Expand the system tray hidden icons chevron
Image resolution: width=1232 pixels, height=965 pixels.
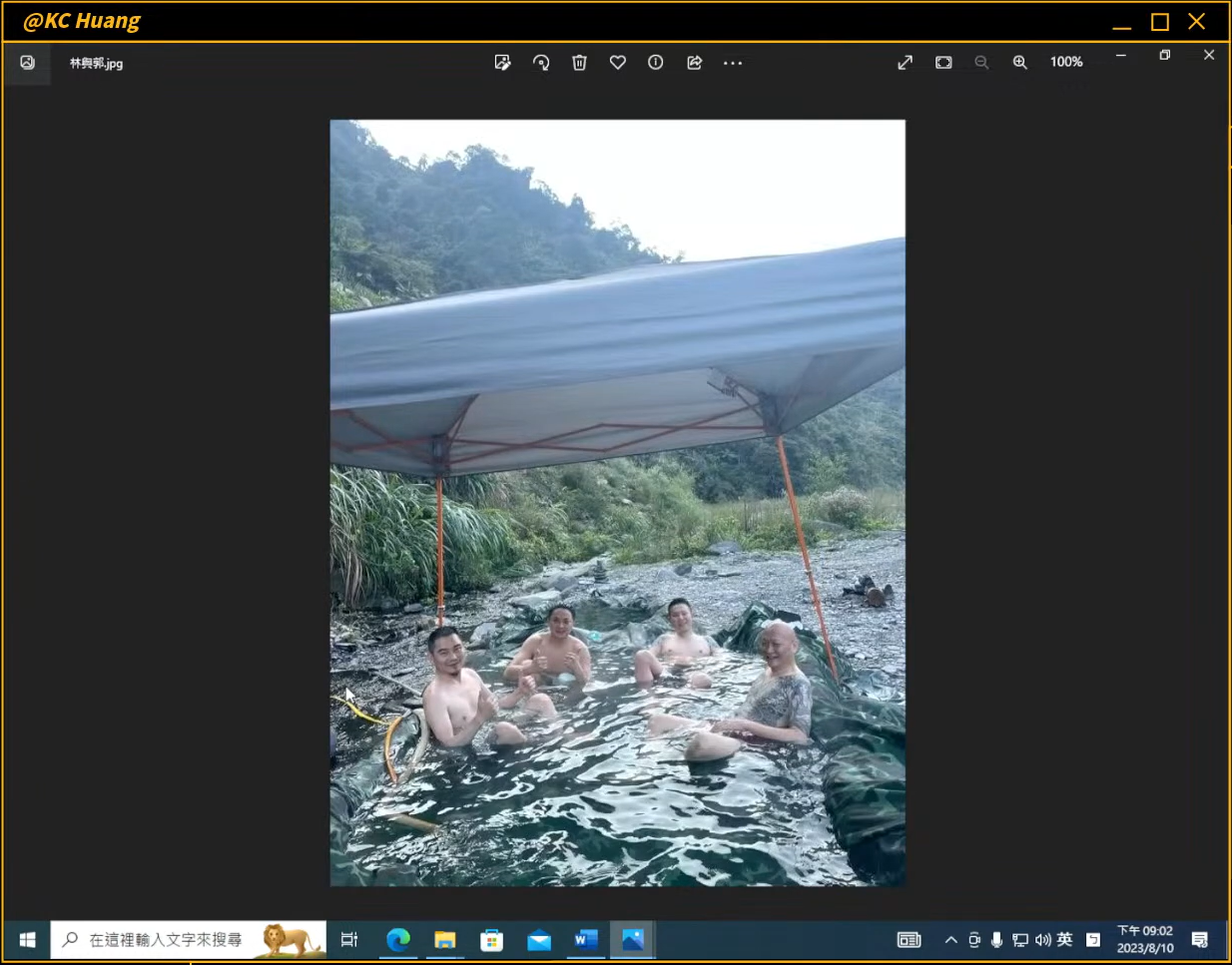pyautogui.click(x=950, y=940)
